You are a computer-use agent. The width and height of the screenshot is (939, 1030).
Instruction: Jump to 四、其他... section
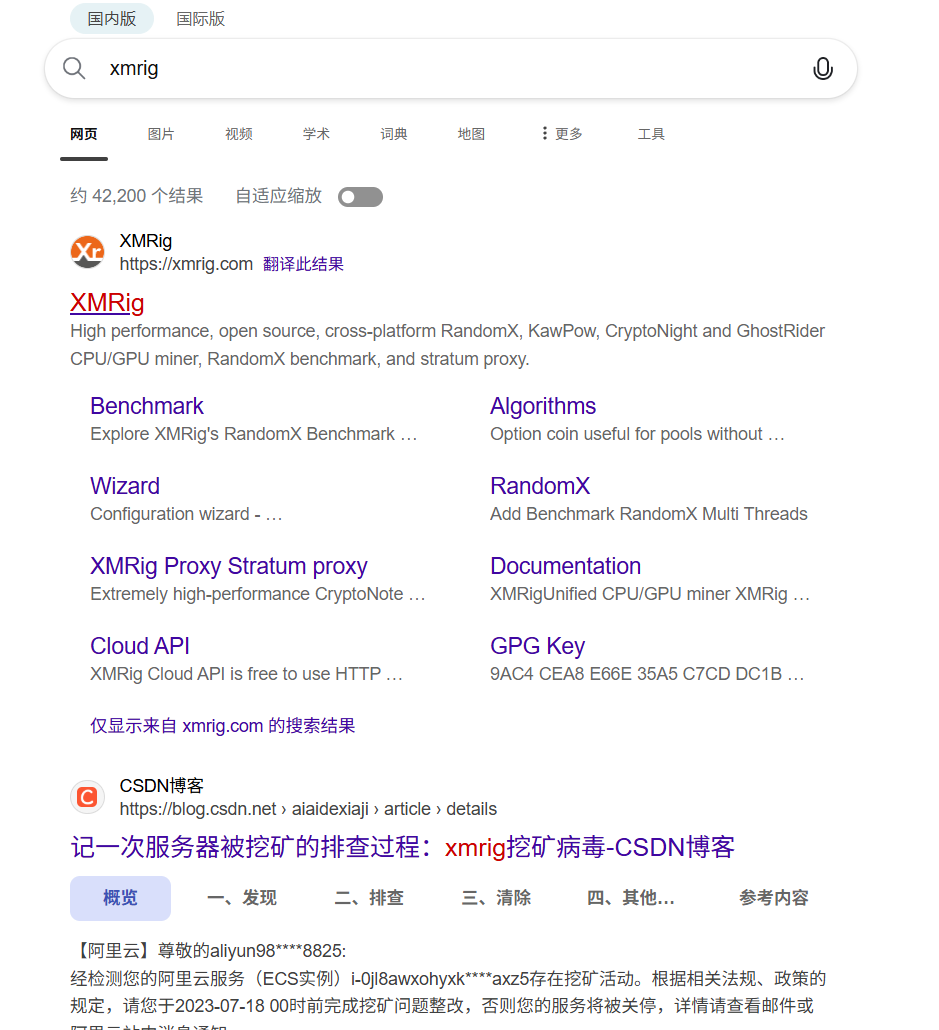point(631,898)
